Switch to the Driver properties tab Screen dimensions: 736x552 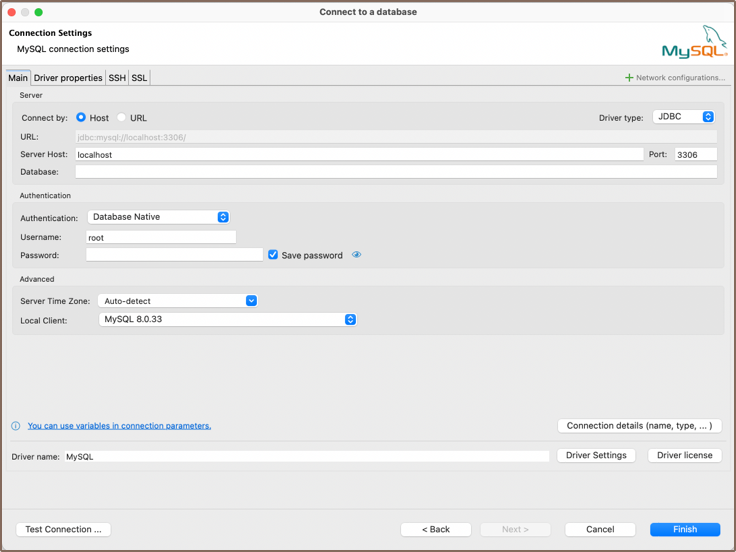(x=68, y=78)
